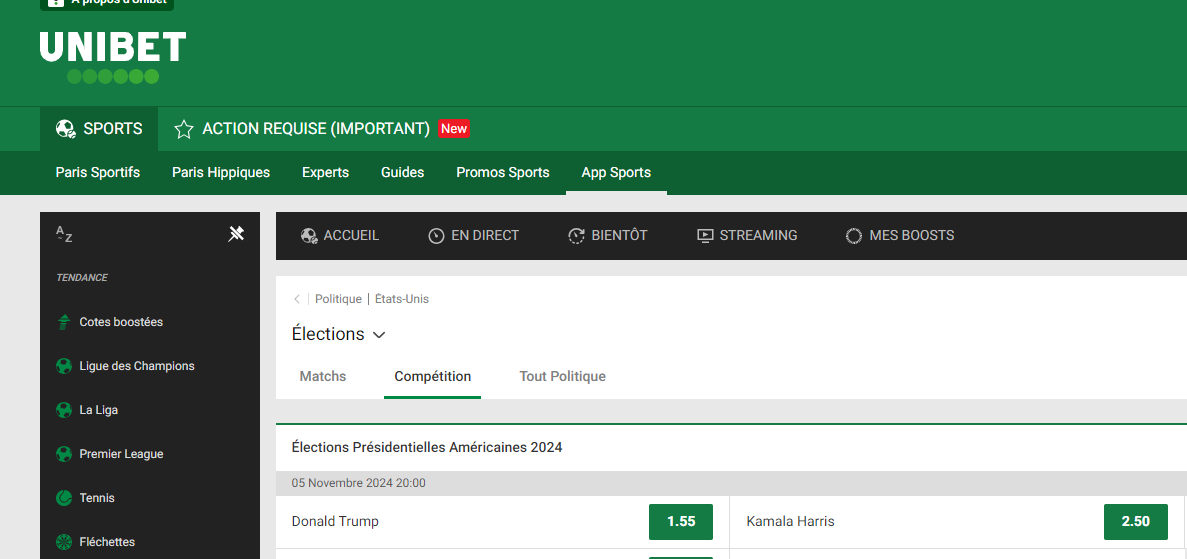Open Paris Hippiques in the sub navigation
Viewport: 1187px width, 559px height.
tap(221, 173)
